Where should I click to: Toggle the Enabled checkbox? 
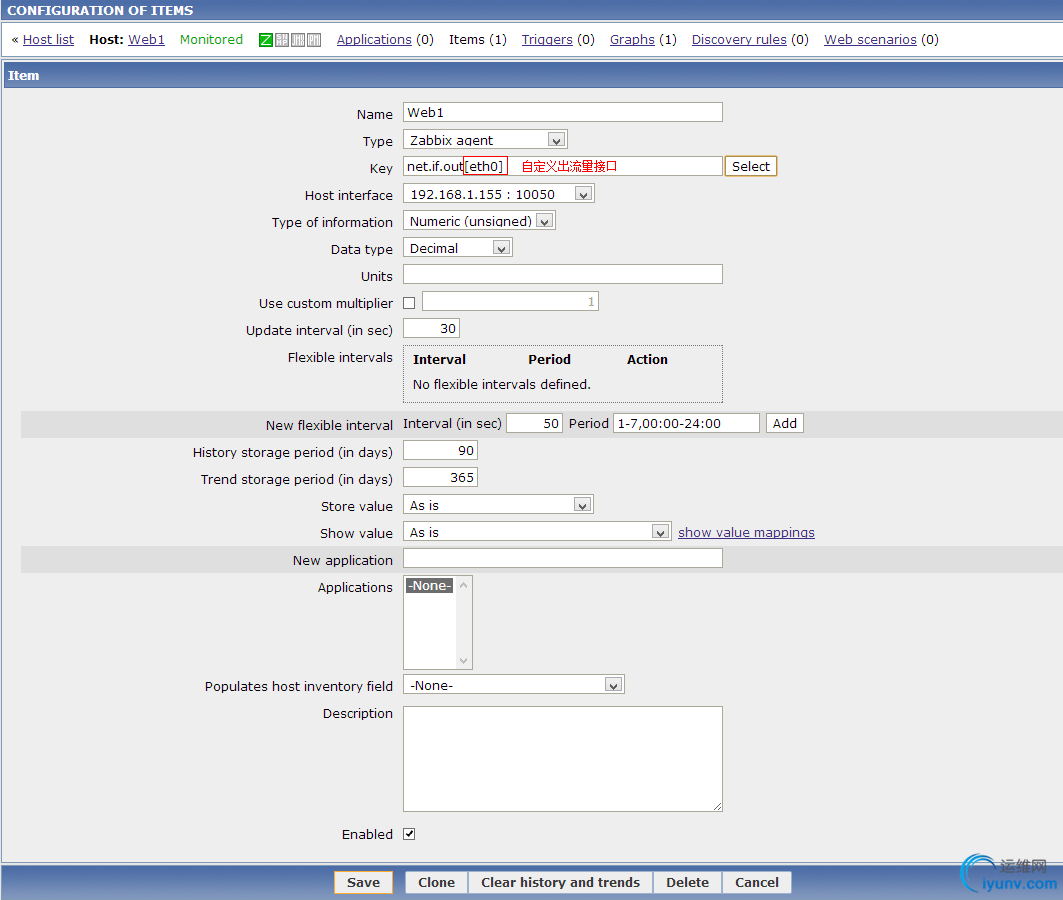coord(409,834)
